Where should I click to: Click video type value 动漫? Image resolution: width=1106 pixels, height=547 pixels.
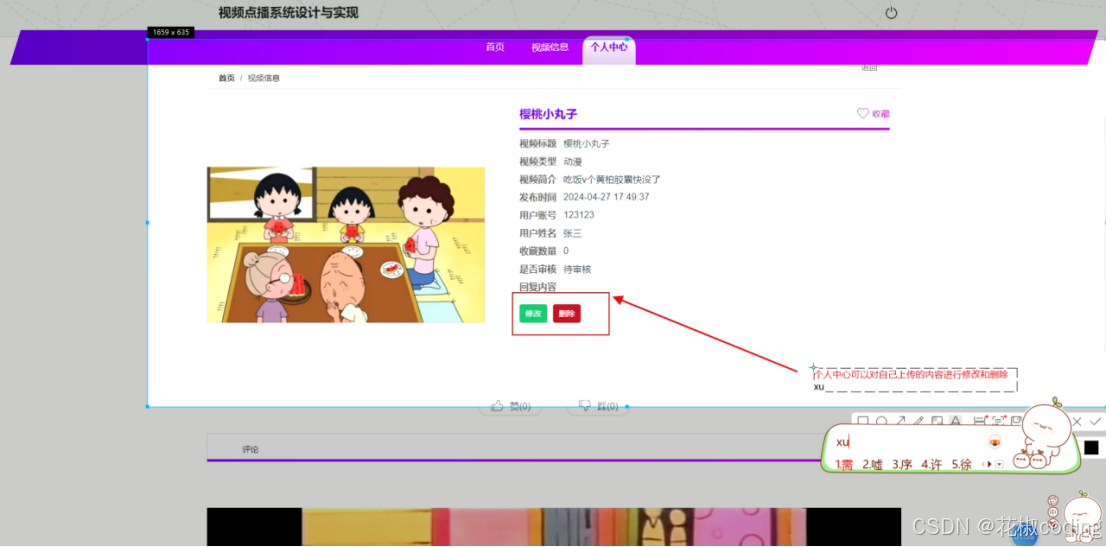click(x=572, y=162)
